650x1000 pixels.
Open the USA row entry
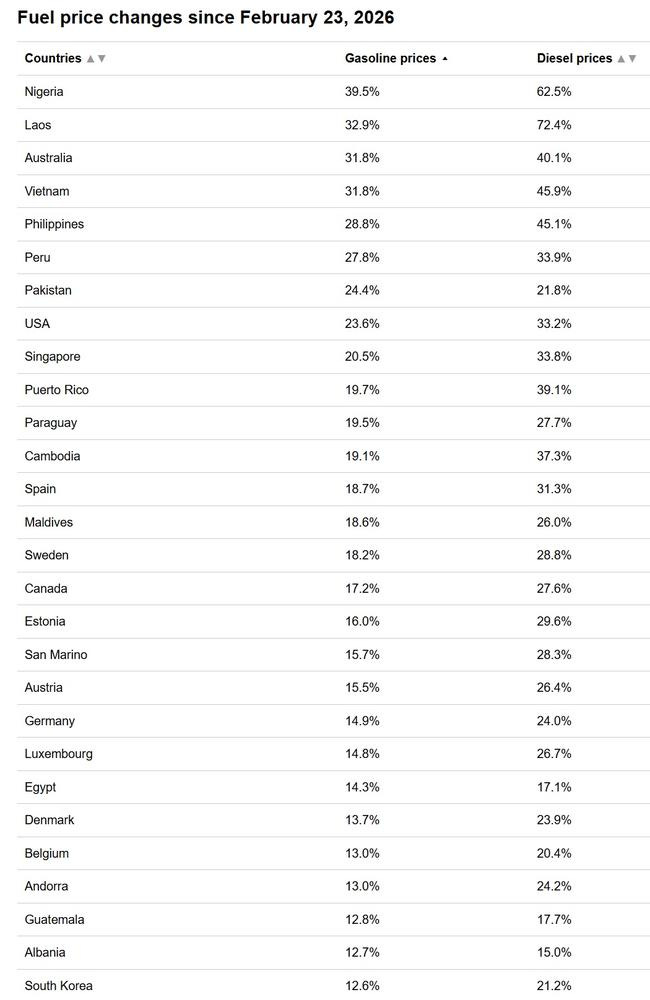coord(38,323)
